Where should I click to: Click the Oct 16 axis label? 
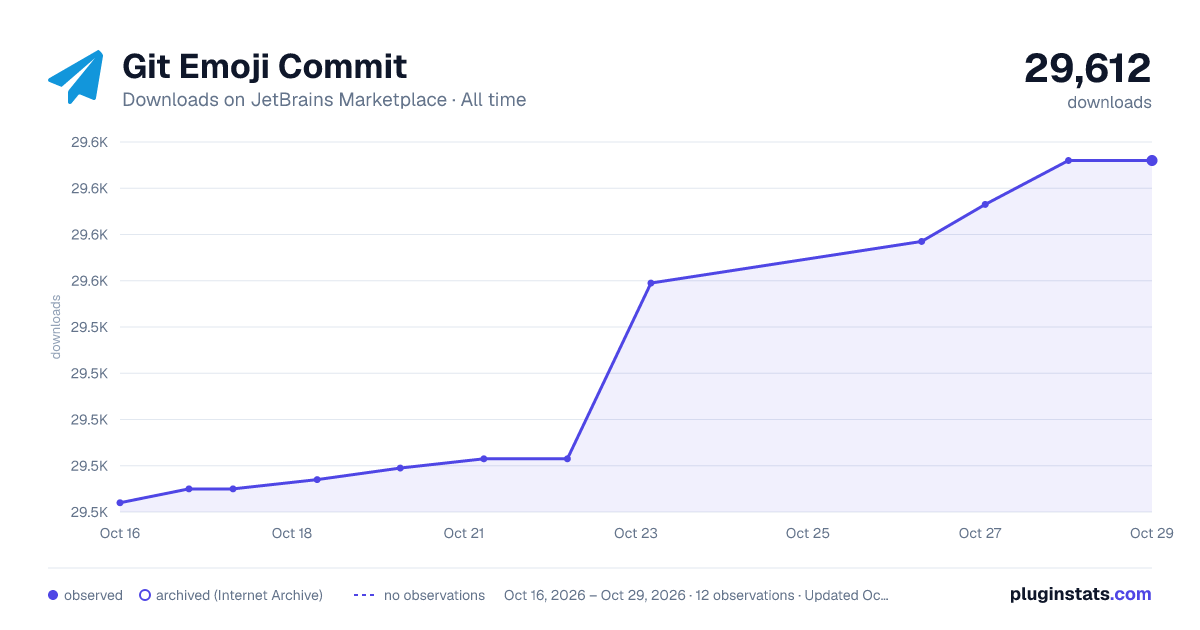point(120,533)
